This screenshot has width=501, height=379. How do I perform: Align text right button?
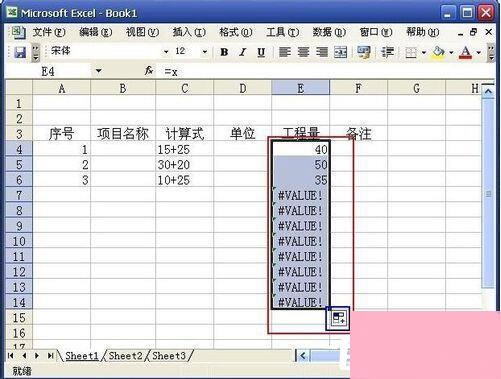pos(322,52)
